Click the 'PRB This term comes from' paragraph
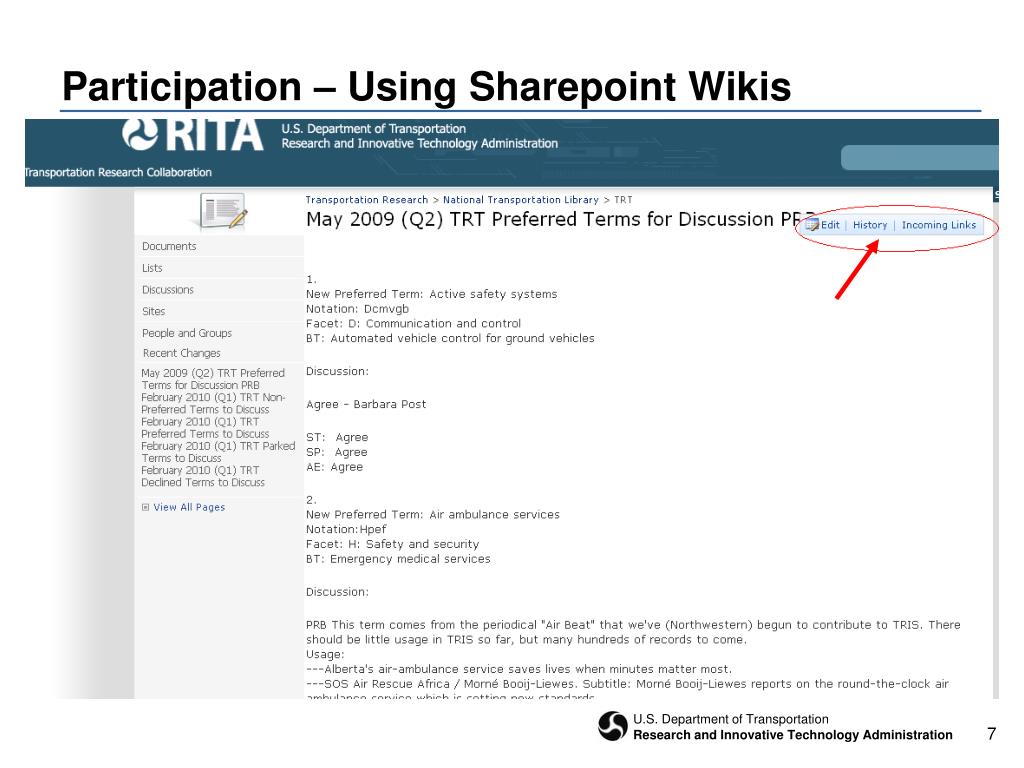Screen dimensions: 1024x768 633,632
